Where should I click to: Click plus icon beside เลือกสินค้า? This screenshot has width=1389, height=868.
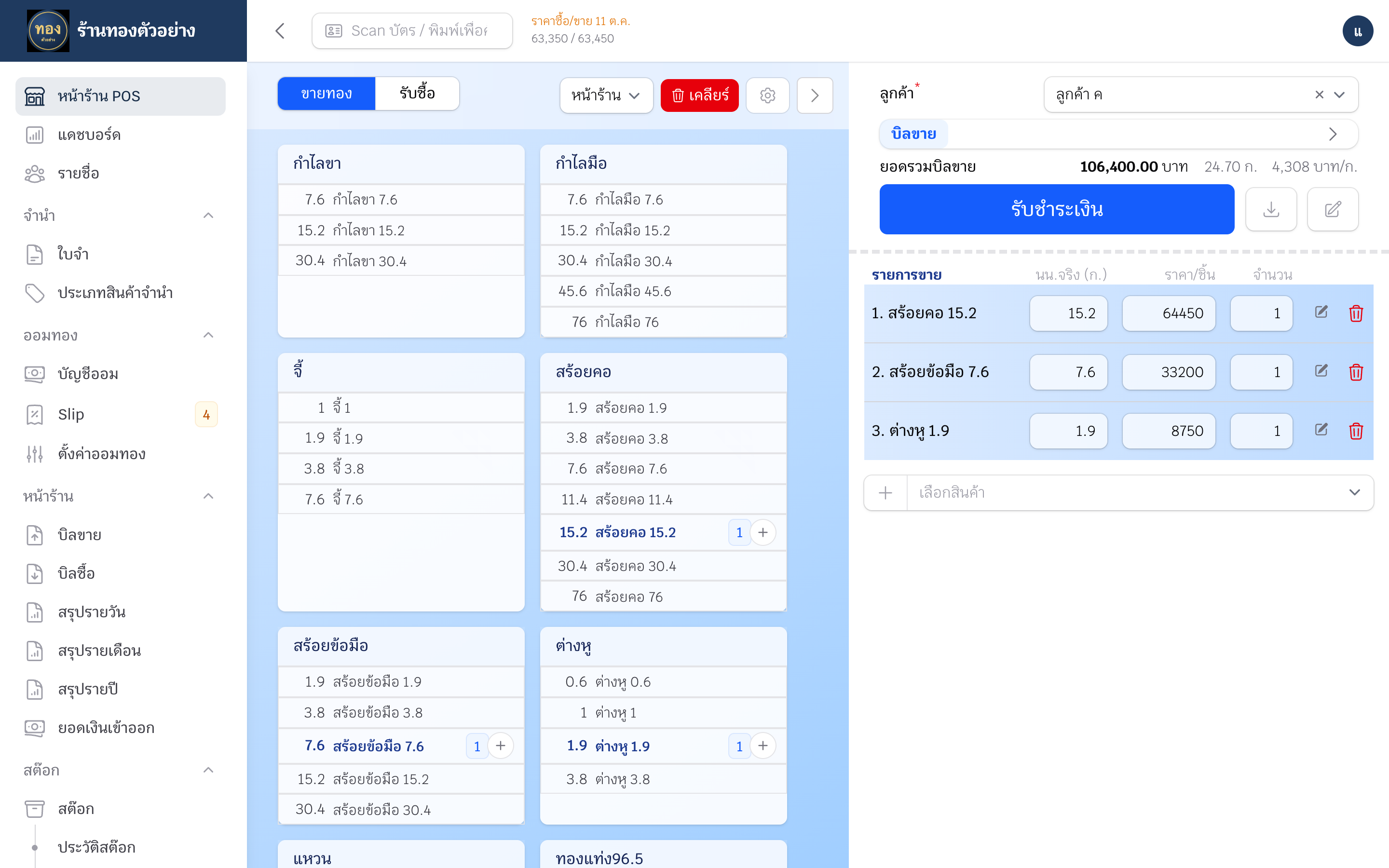pos(885,492)
